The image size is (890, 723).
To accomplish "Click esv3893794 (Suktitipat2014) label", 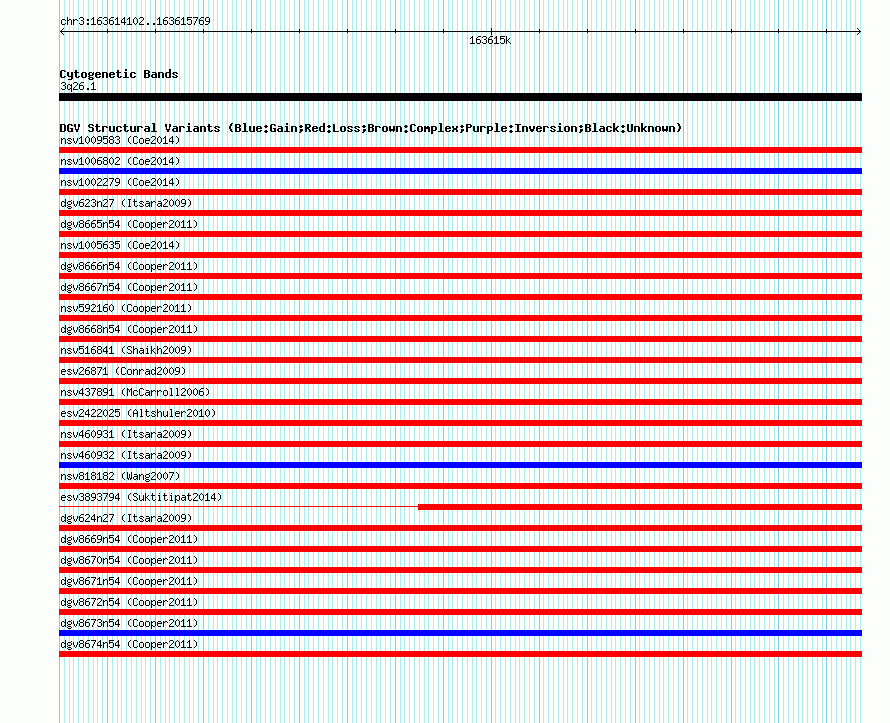I will (141, 497).
